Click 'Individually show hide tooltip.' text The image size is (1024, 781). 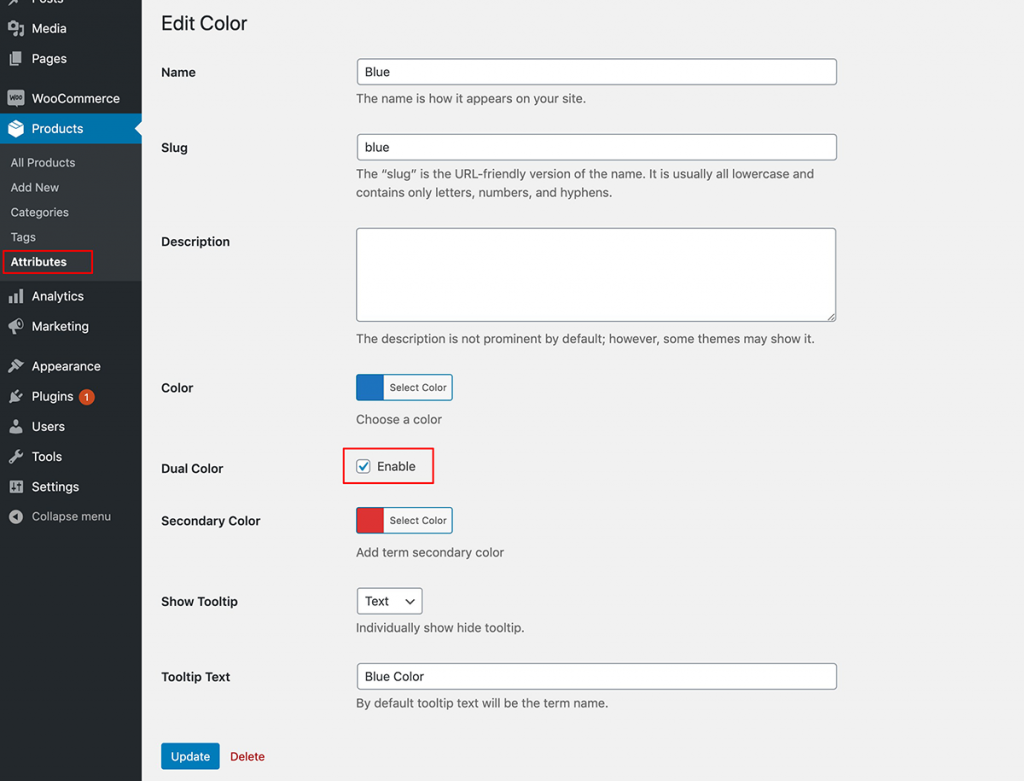[440, 628]
